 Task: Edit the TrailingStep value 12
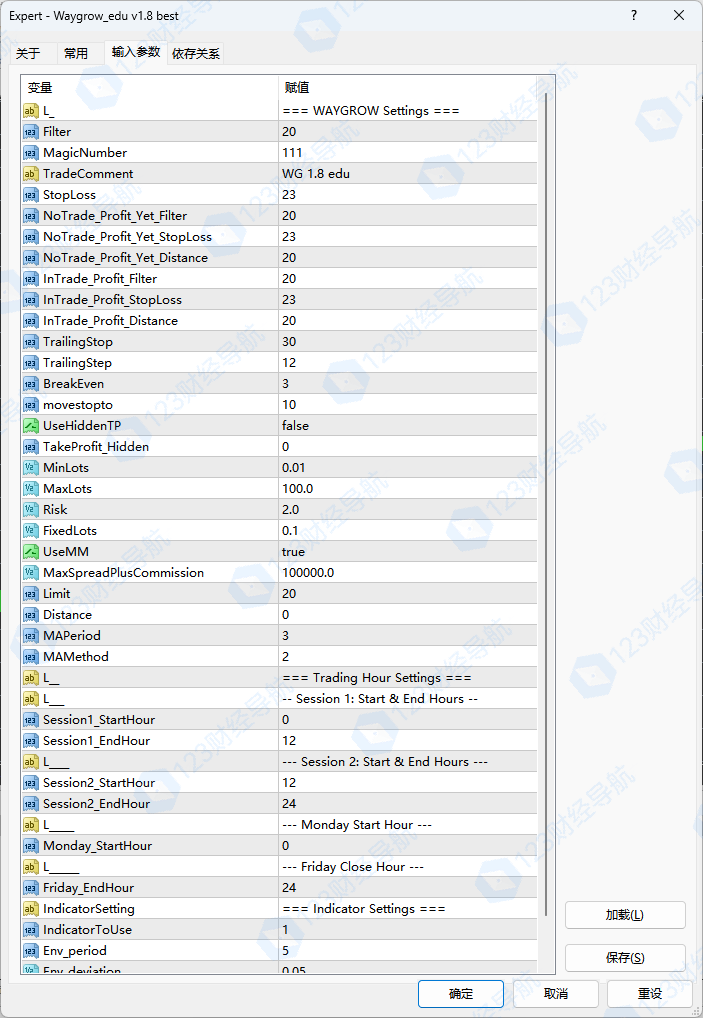pos(408,363)
